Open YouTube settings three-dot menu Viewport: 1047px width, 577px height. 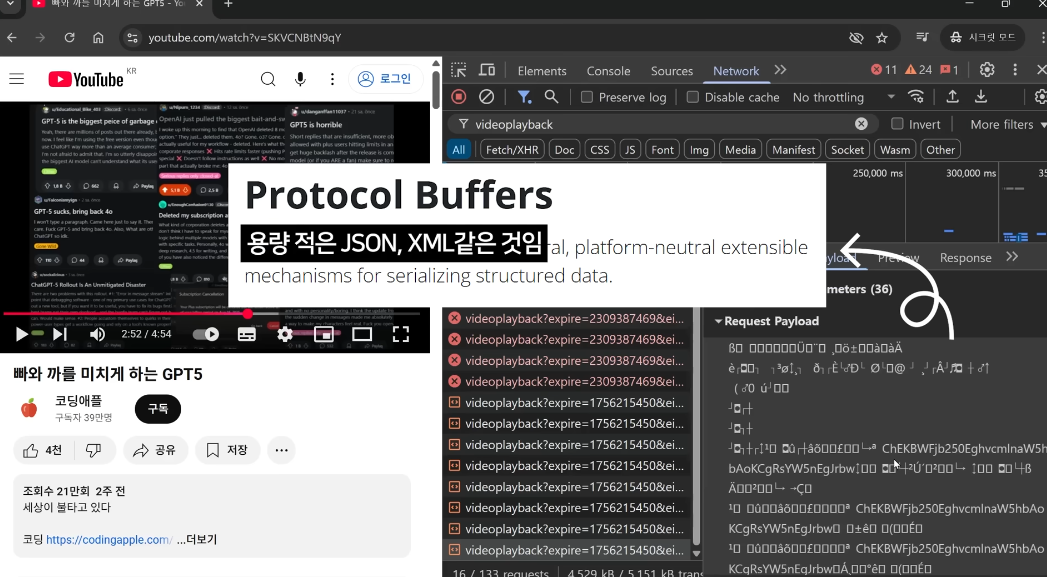tap(332, 79)
